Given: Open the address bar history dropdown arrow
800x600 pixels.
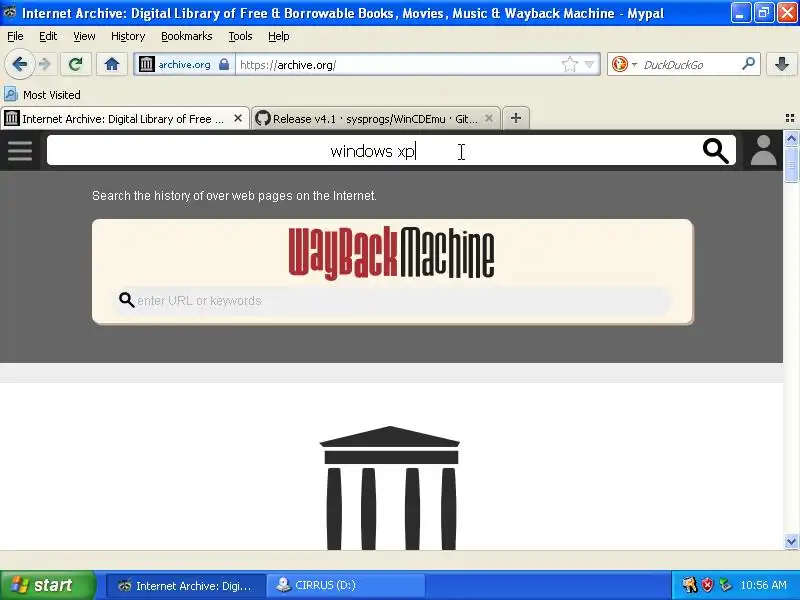Looking at the screenshot, I should pyautogui.click(x=589, y=64).
